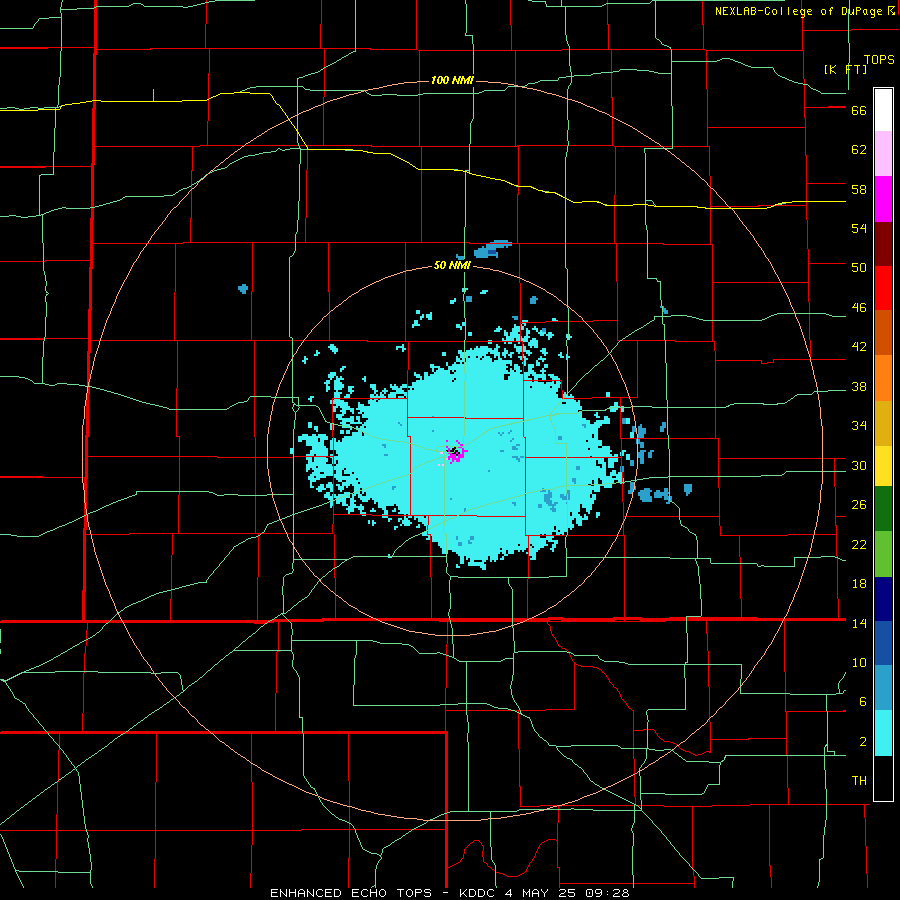This screenshot has height=900, width=900.
Task: Click legend value "2"
Action: (863, 742)
